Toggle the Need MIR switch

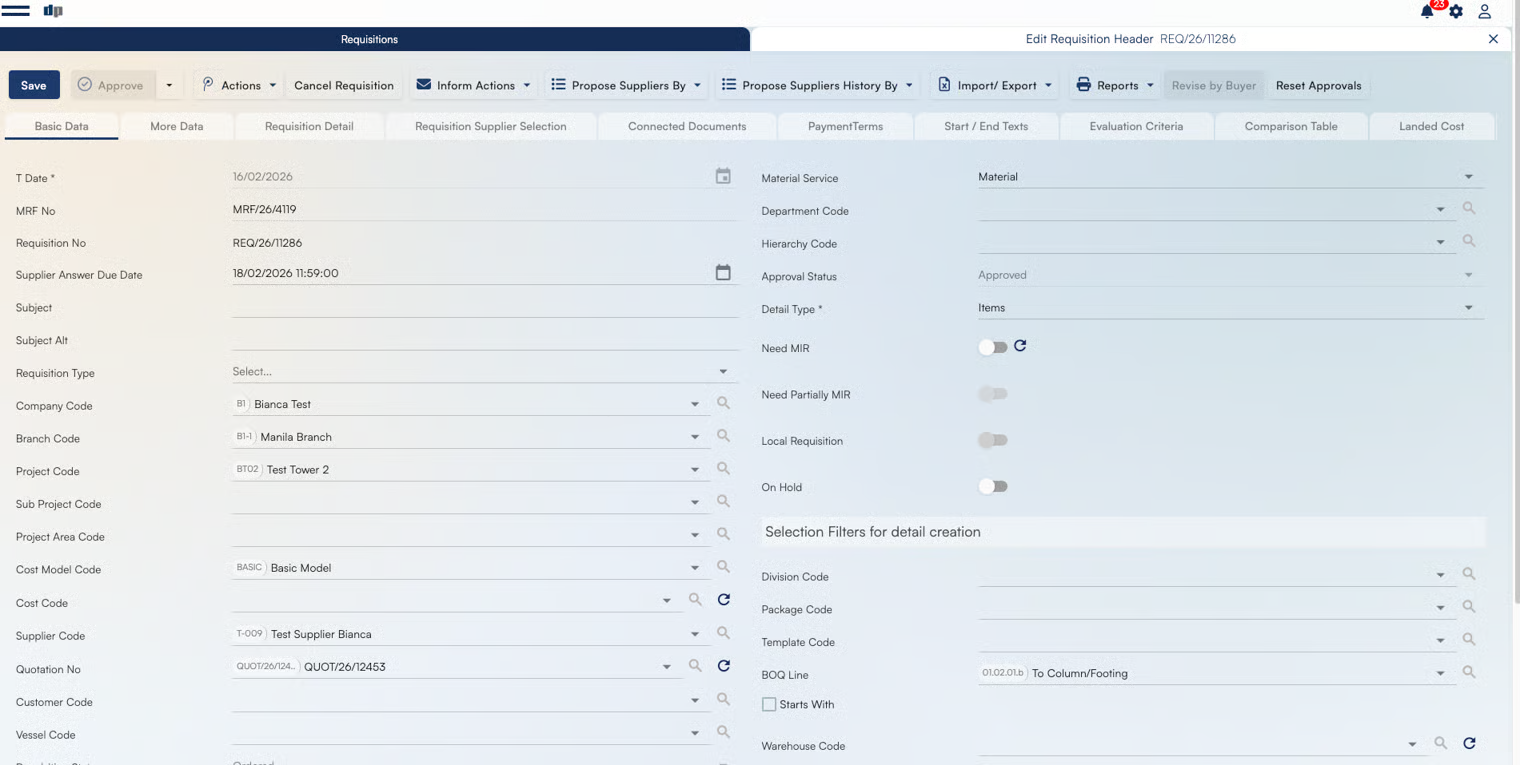992,347
